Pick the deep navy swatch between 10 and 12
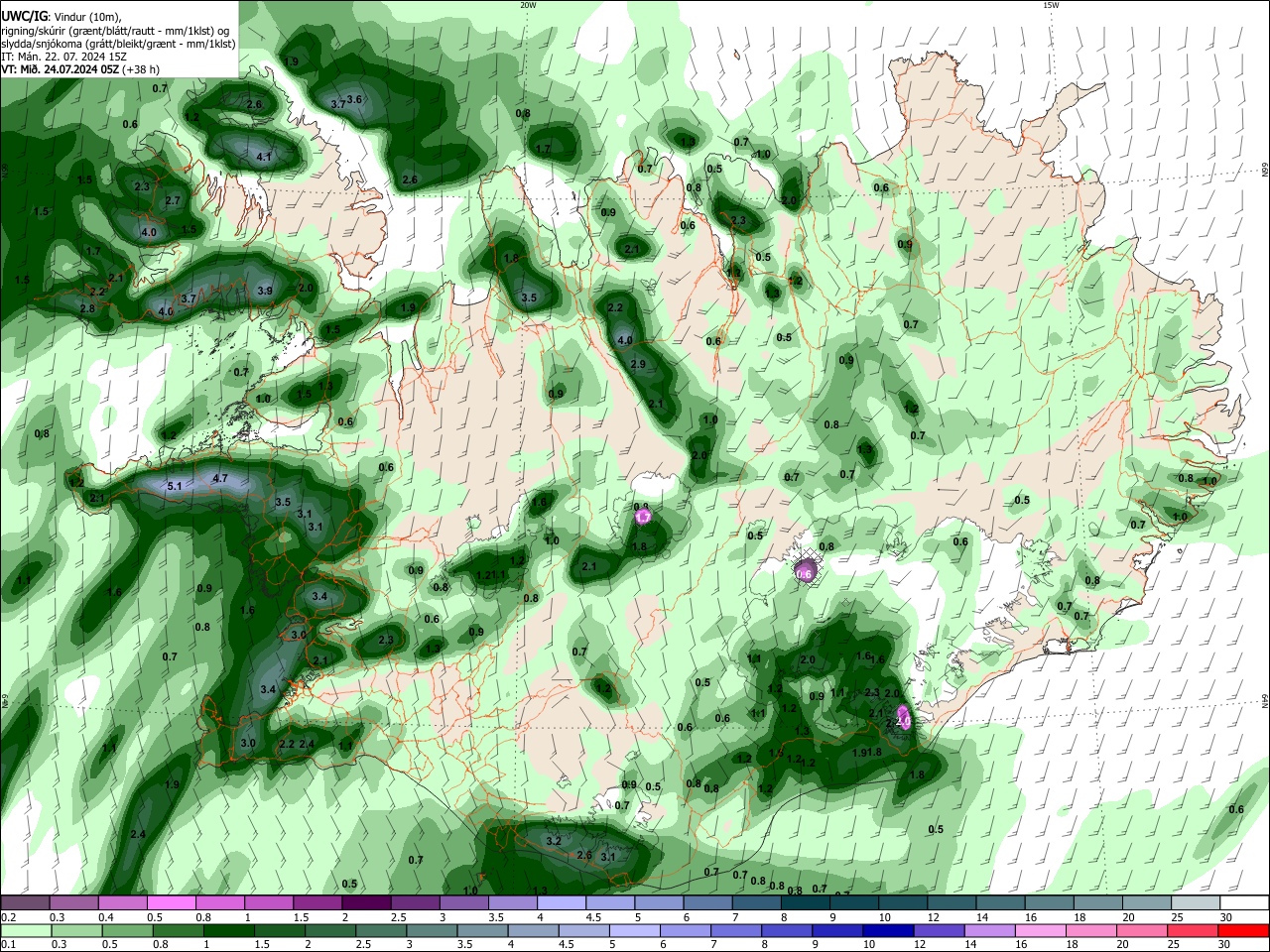 click(888, 930)
